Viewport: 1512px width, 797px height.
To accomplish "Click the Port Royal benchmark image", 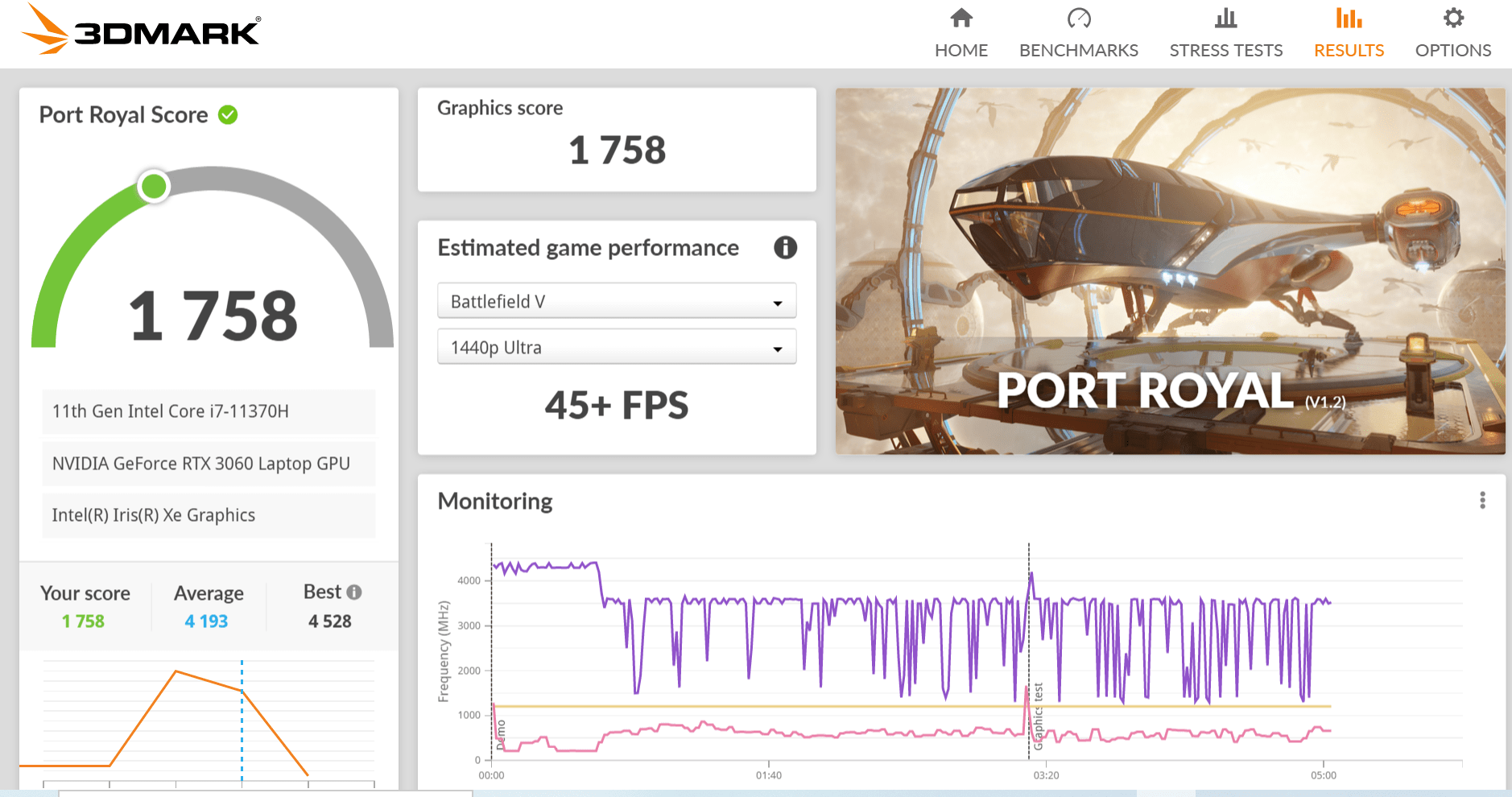I will pos(1170,270).
